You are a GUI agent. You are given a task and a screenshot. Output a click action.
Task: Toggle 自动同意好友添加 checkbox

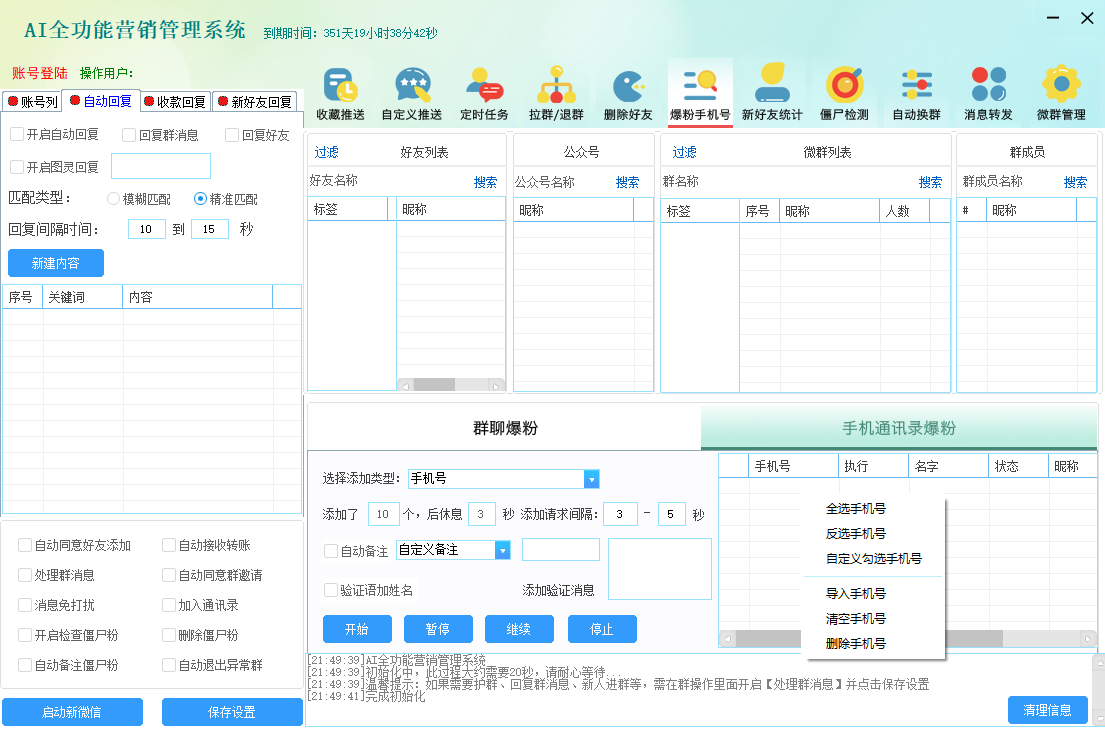[25, 545]
